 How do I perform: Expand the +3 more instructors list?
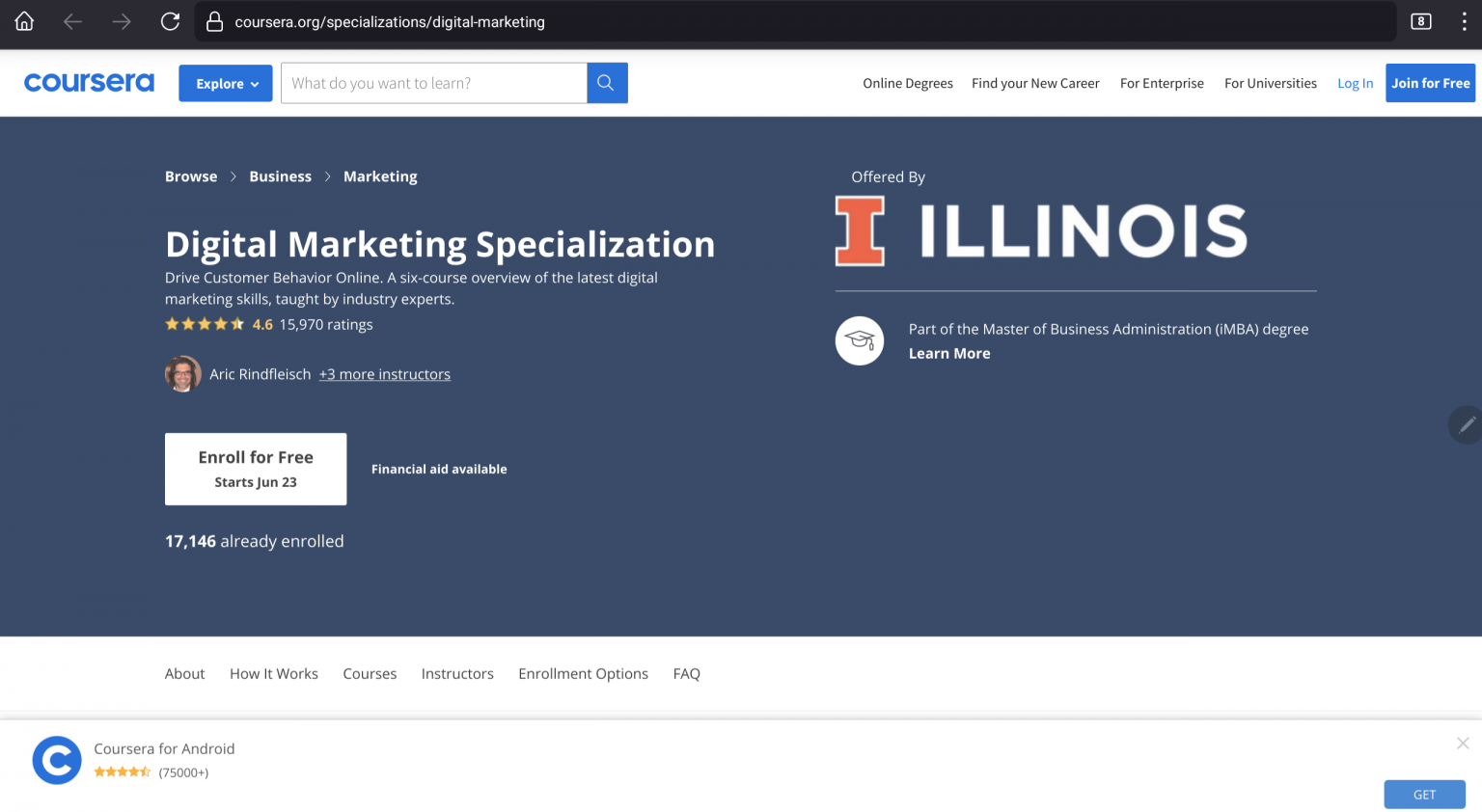[x=384, y=374]
